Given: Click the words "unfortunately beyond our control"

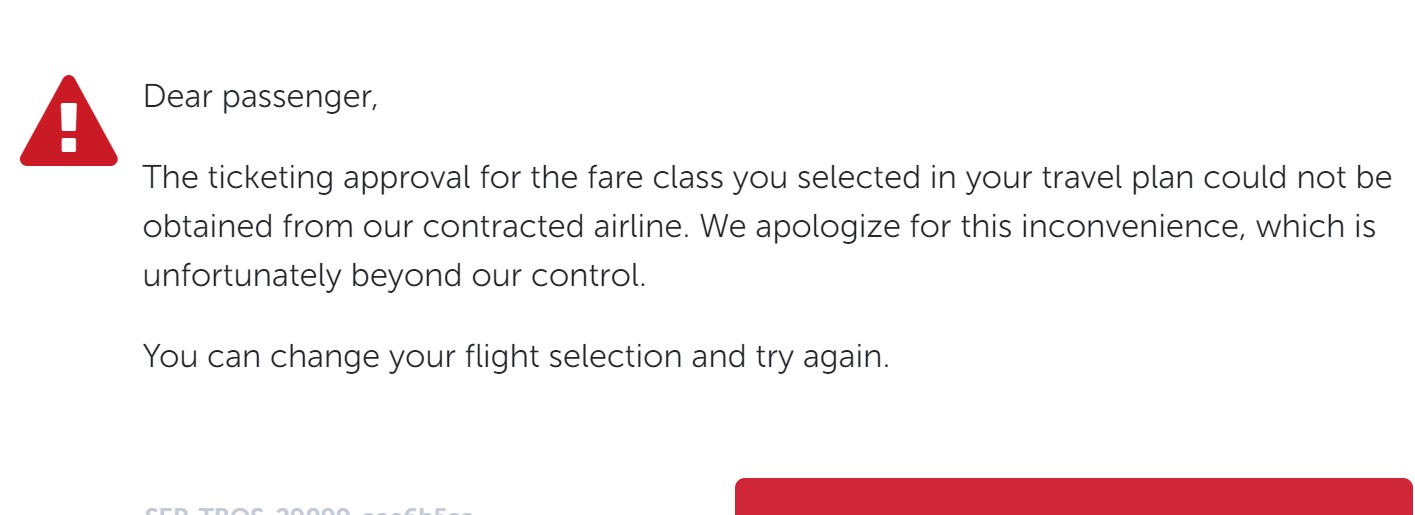Looking at the screenshot, I should click(394, 276).
